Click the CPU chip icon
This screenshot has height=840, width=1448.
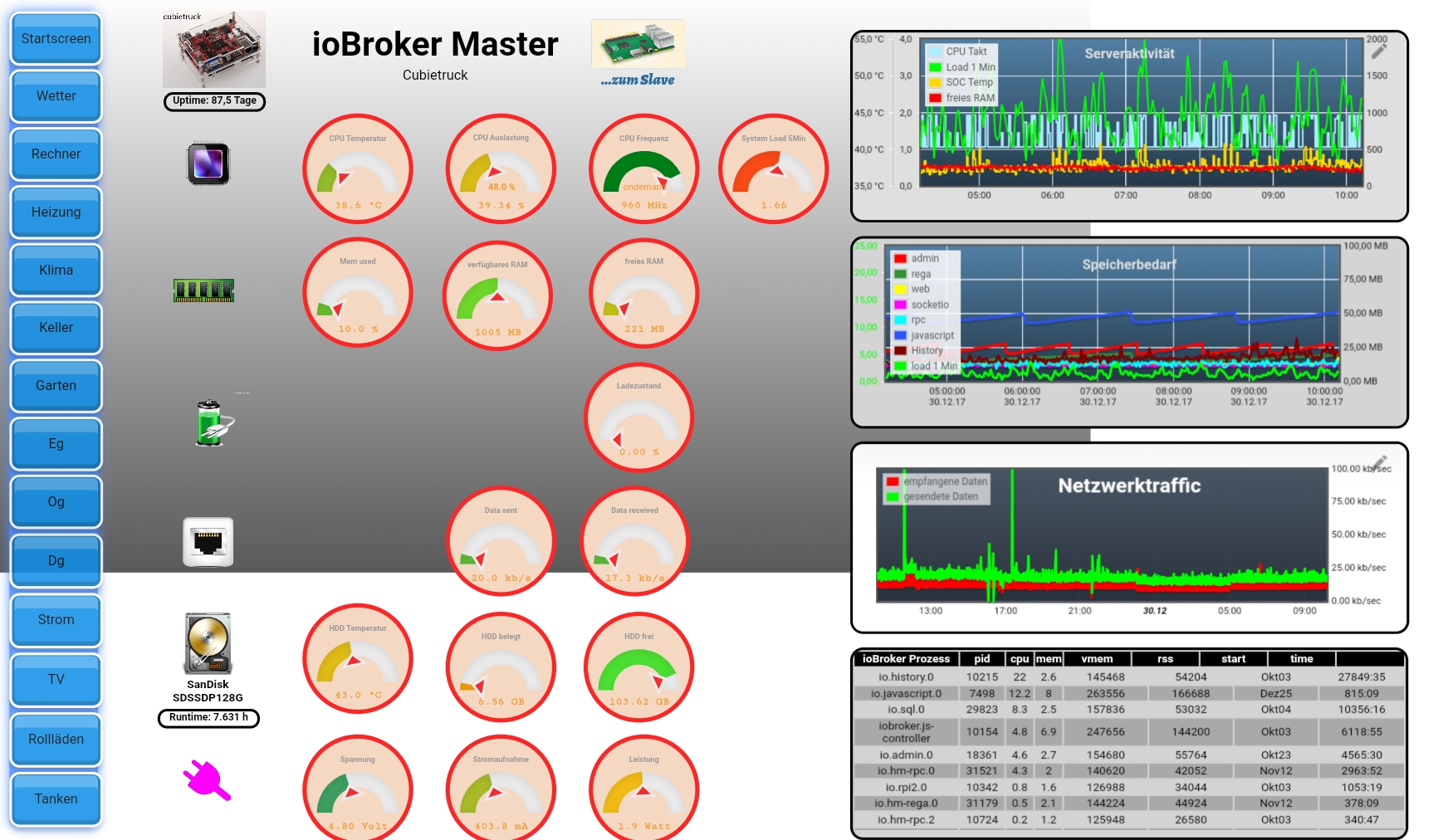point(208,164)
